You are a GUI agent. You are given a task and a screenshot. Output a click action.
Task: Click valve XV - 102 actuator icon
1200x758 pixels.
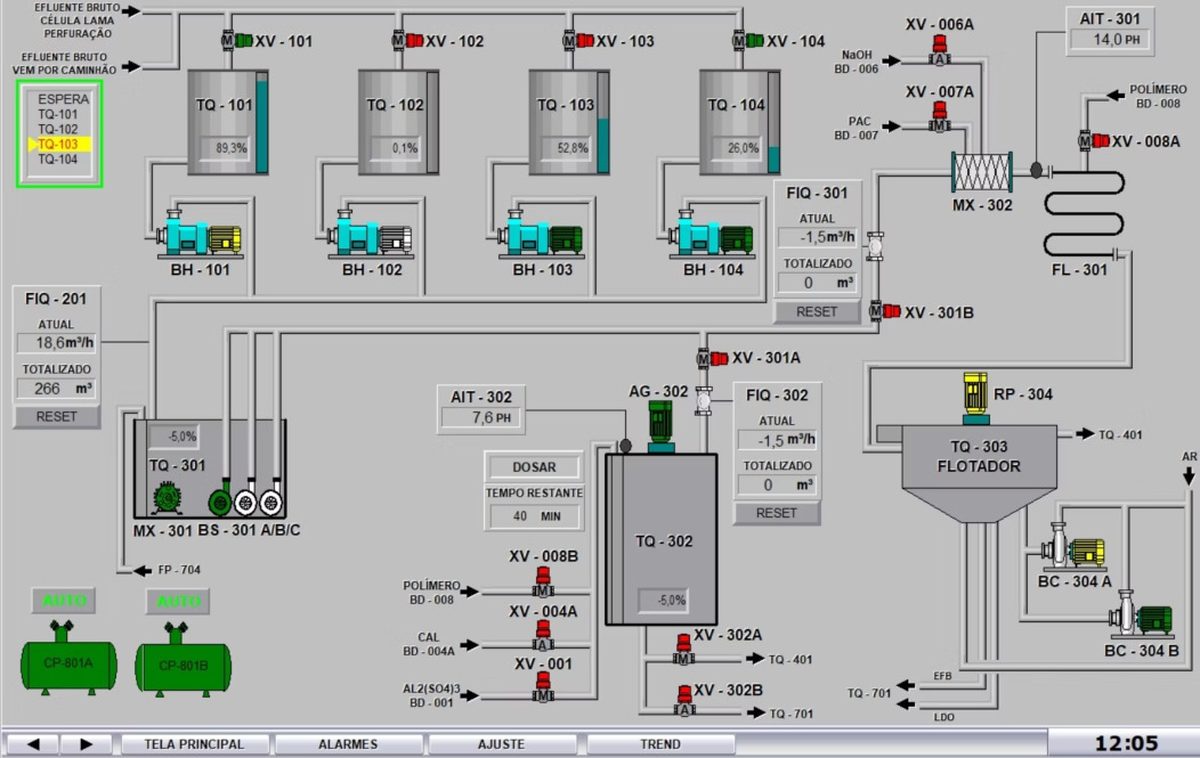pyautogui.click(x=406, y=41)
